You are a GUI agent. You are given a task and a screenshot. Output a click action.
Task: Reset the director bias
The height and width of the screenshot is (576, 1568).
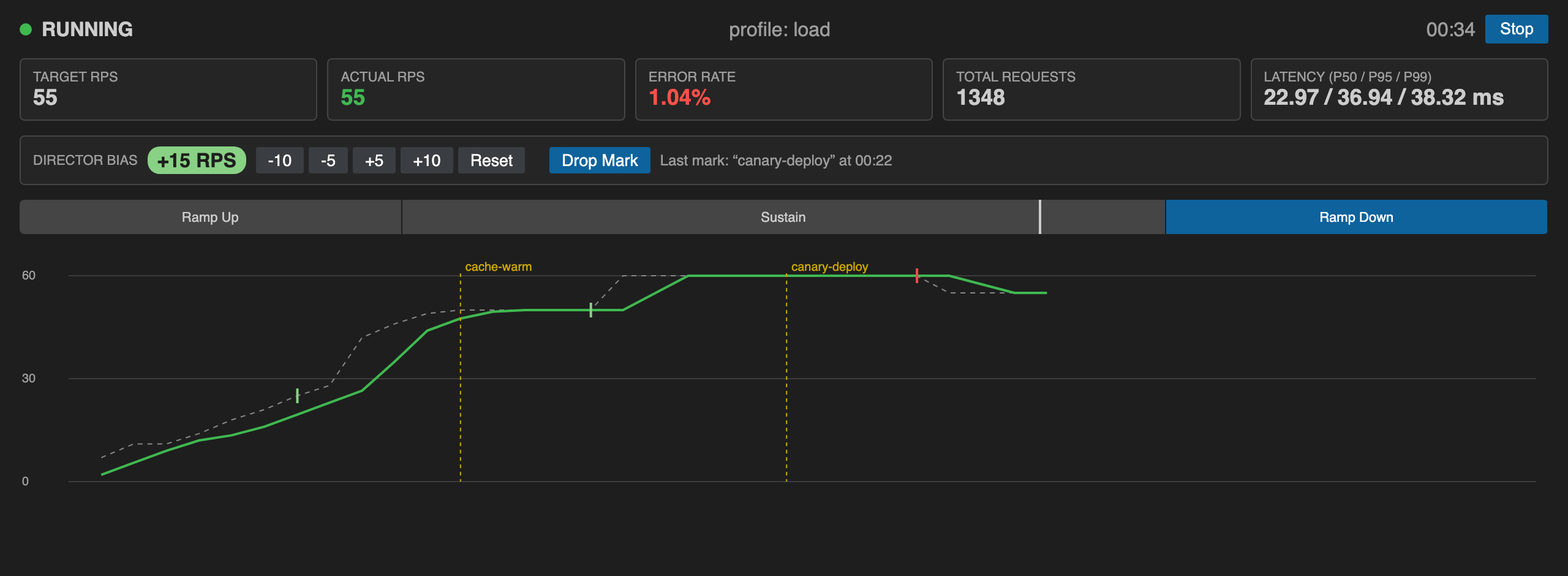pyautogui.click(x=491, y=161)
